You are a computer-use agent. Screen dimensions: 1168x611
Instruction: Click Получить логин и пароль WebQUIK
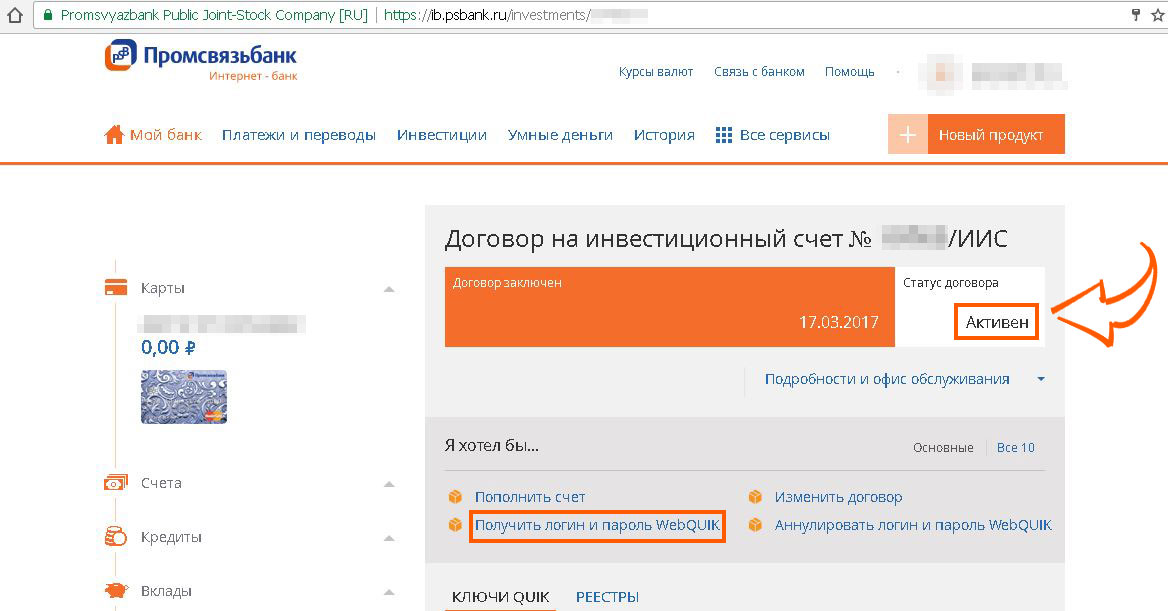point(597,525)
